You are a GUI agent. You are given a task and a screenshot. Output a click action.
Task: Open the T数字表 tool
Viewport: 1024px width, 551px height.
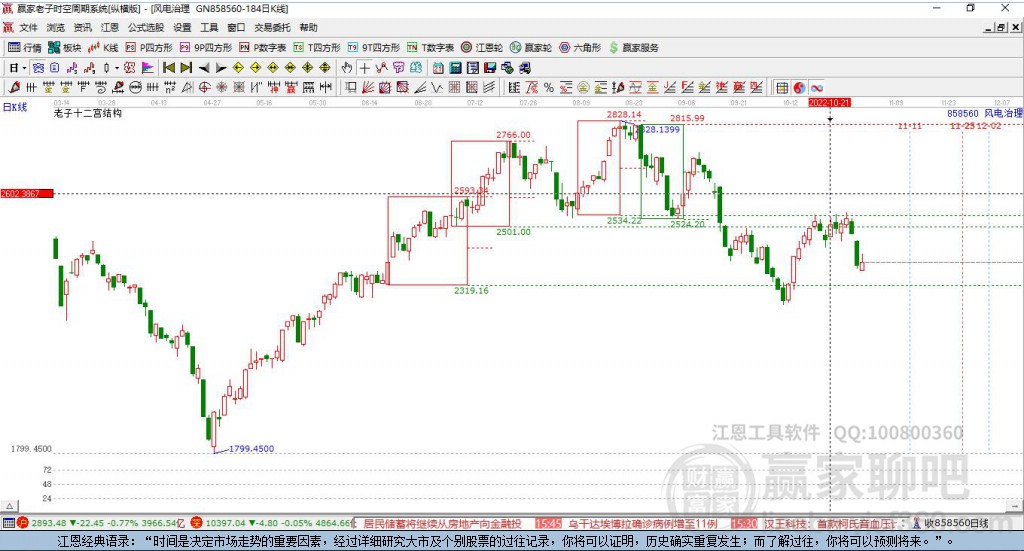point(430,48)
